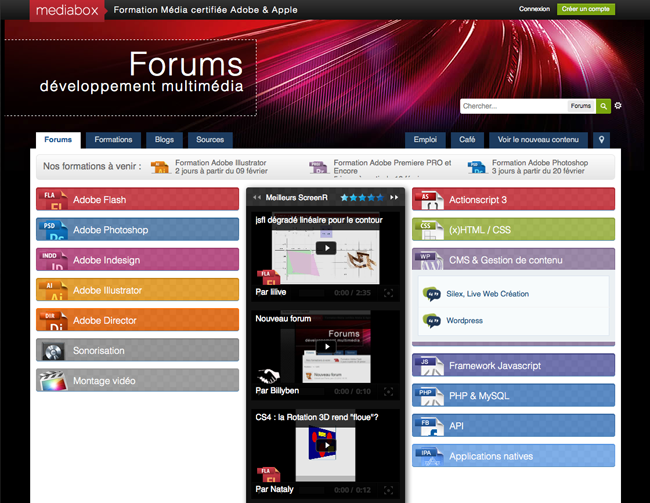650x503 pixels.
Task: Expand the API forum category
Action: pos(513,426)
